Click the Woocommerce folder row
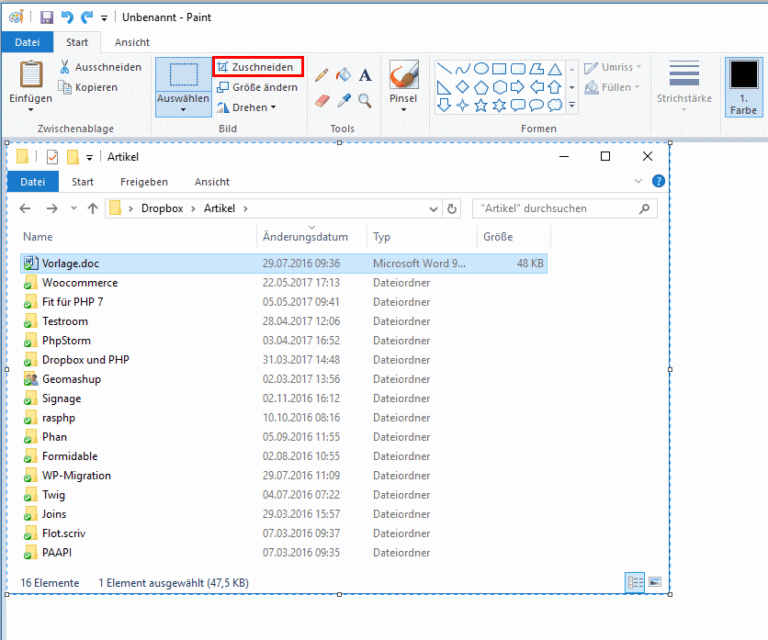768x640 pixels. (284, 283)
